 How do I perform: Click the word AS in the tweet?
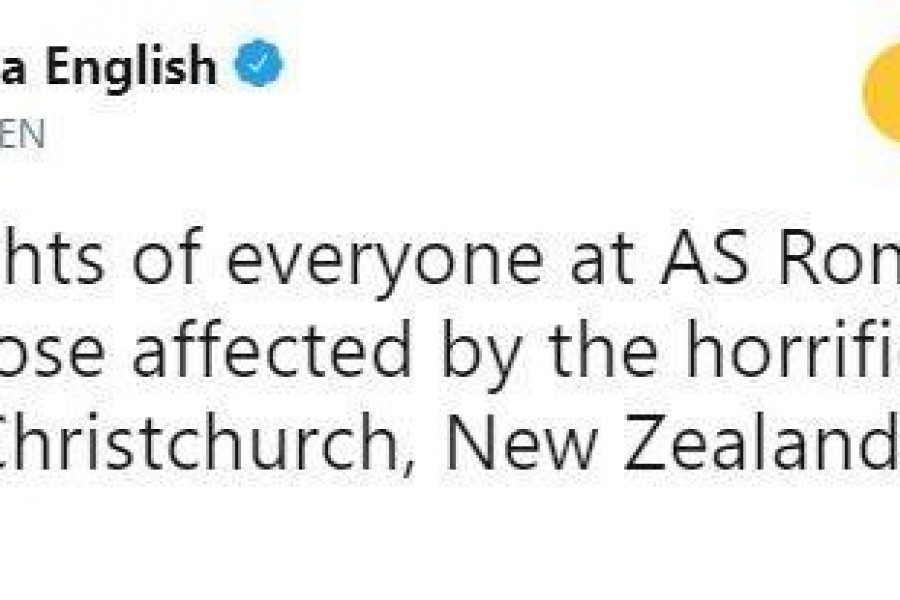pos(705,257)
